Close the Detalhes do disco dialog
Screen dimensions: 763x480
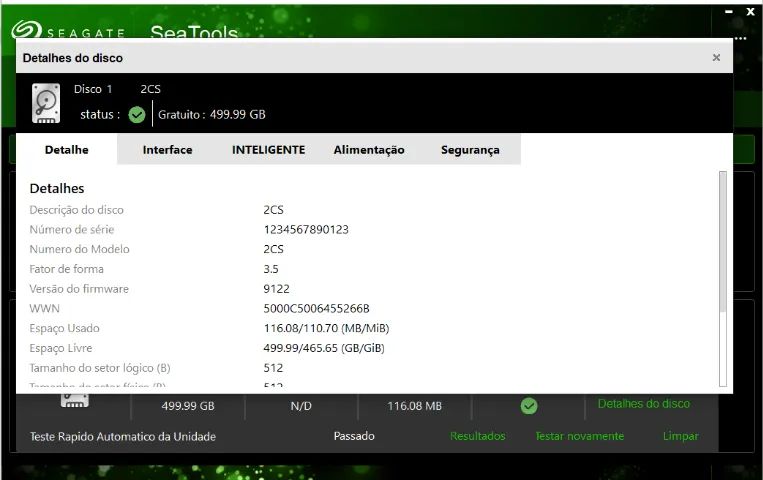(x=716, y=57)
